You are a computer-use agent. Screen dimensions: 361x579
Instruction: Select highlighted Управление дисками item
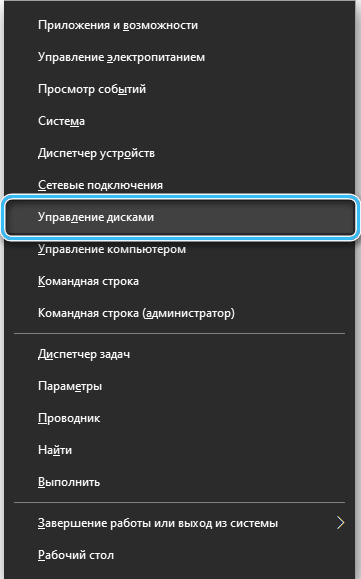(180, 217)
